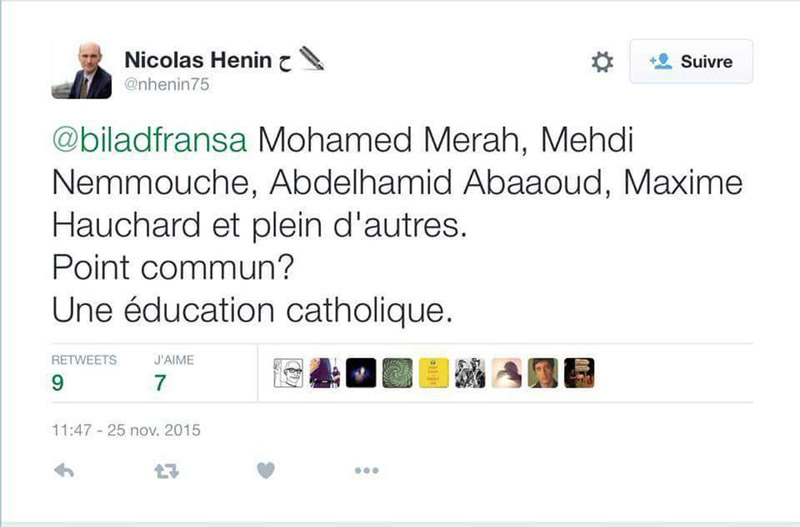Click the reply arrow icon
Viewport: 800px width, 527px height.
coord(63,470)
